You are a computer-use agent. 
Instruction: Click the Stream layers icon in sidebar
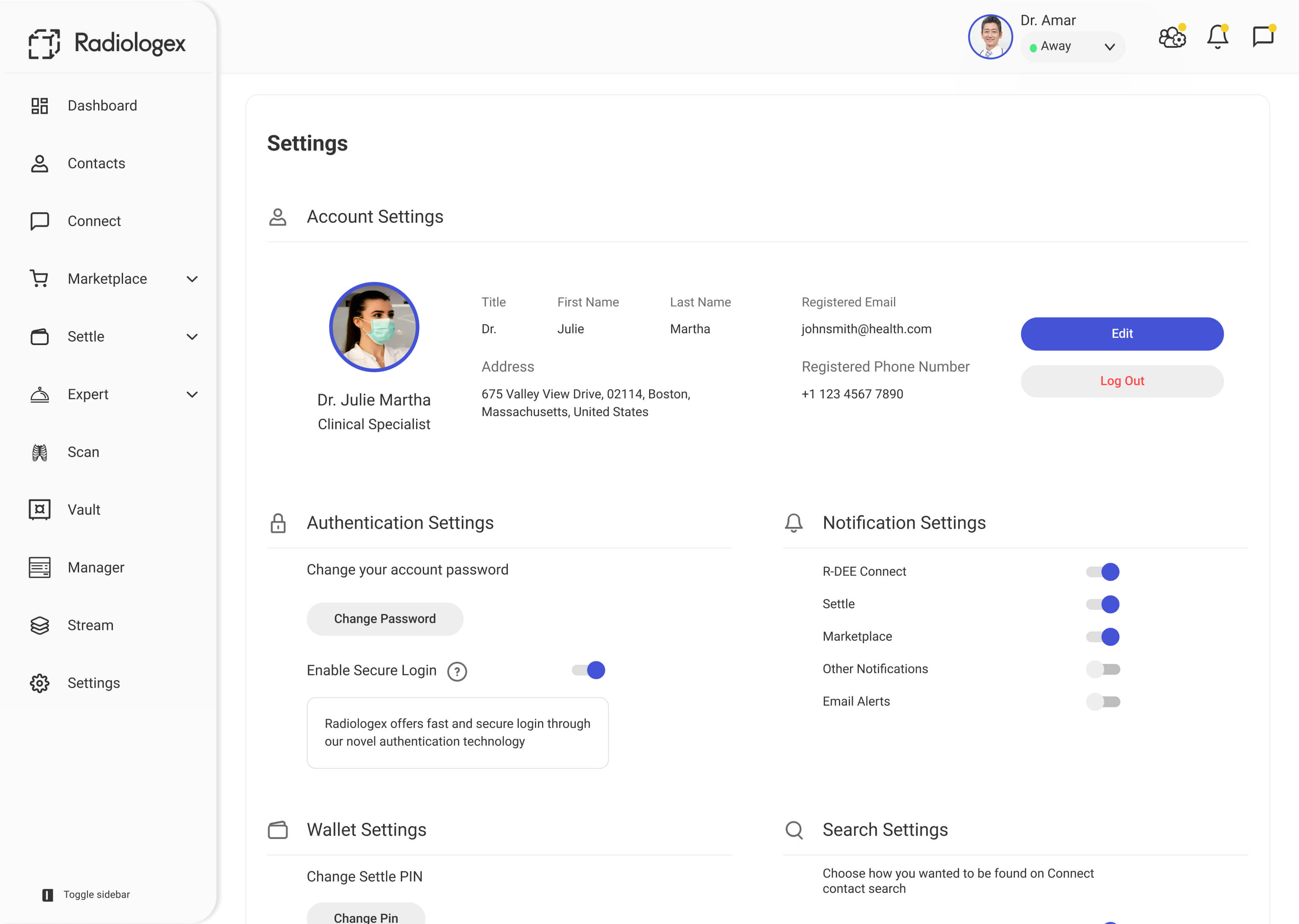(x=40, y=625)
